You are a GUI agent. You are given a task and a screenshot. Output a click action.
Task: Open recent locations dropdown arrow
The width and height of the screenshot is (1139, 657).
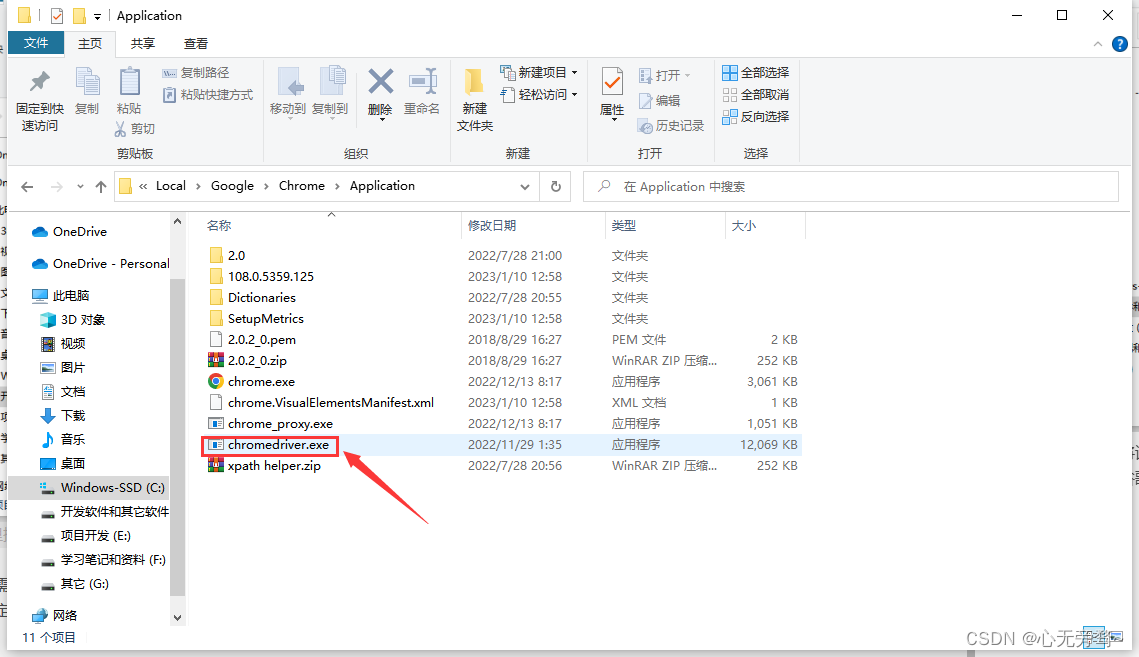[80, 187]
